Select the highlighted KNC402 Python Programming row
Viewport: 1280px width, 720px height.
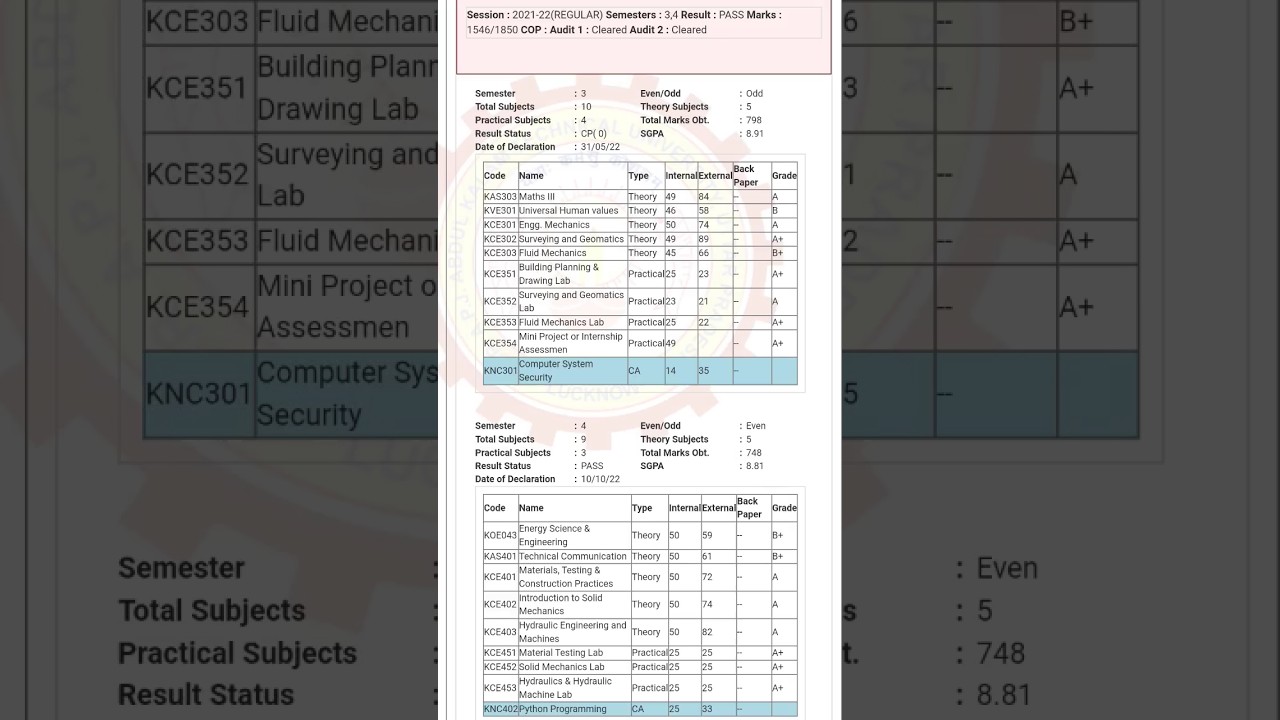[x=640, y=709]
